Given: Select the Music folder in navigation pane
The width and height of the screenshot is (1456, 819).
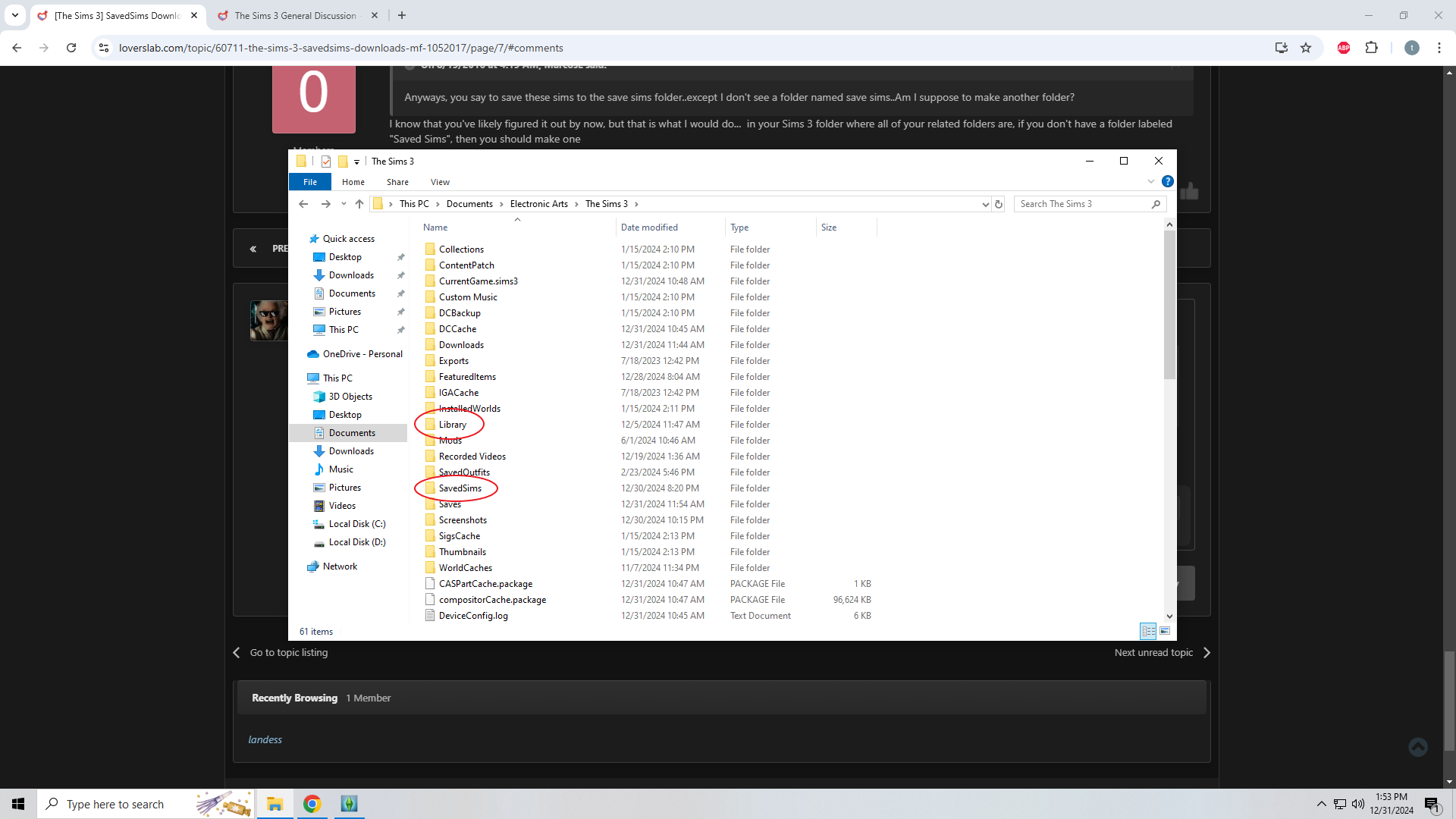Looking at the screenshot, I should click(x=341, y=469).
